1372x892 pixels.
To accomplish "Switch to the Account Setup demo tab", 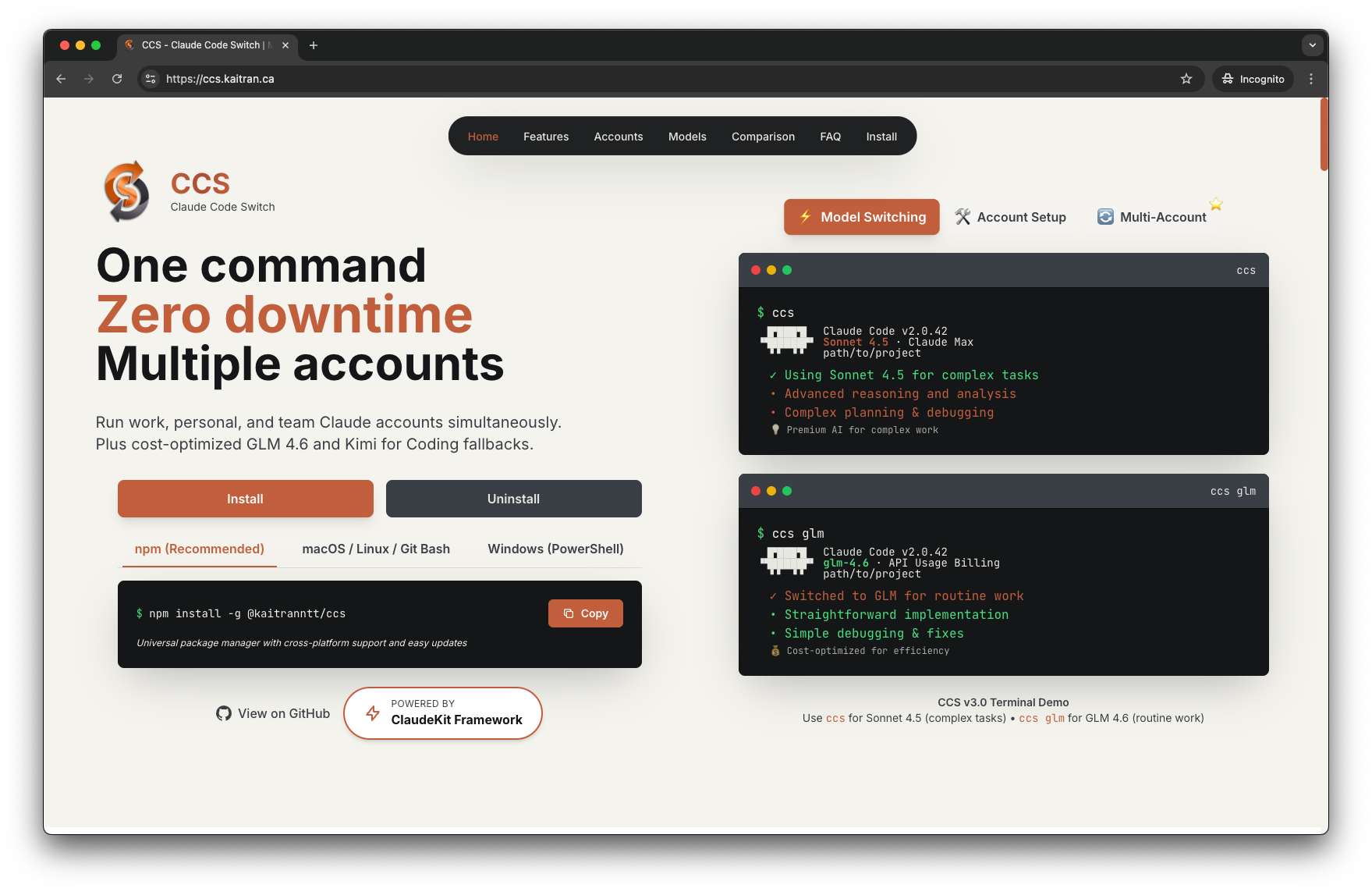I will (x=1010, y=217).
